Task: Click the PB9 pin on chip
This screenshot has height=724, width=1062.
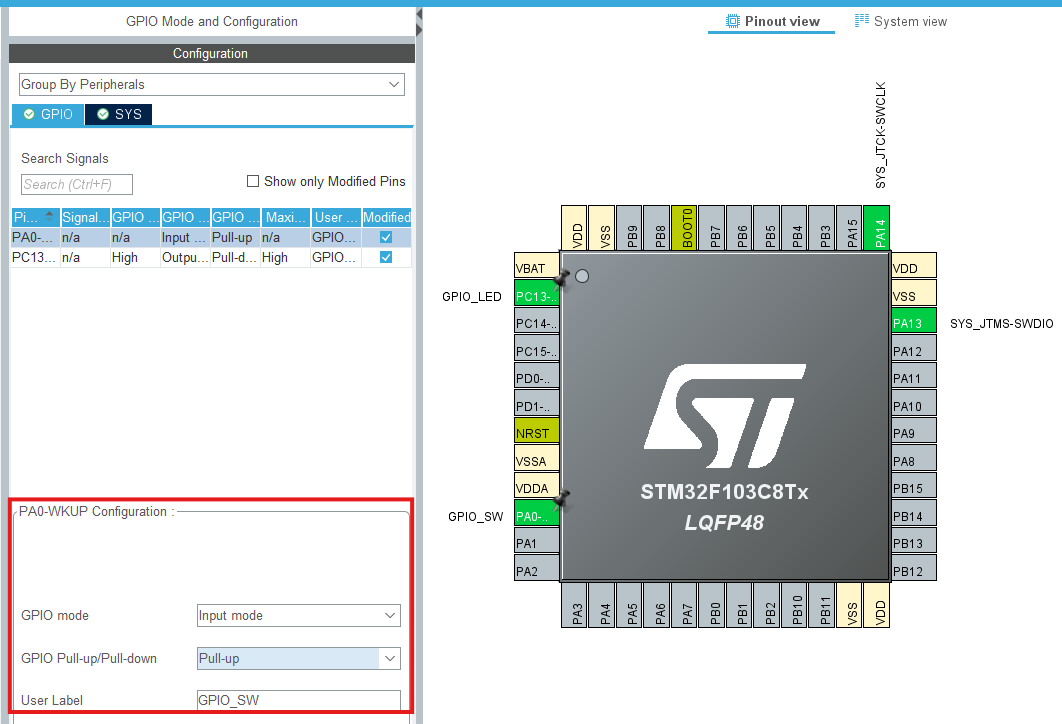Action: [629, 228]
